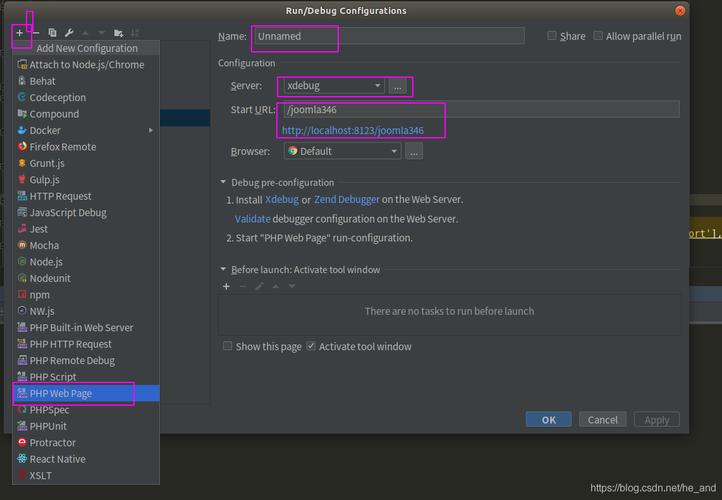Toggle the Share checkbox
This screenshot has width=722, height=500.
tap(552, 36)
